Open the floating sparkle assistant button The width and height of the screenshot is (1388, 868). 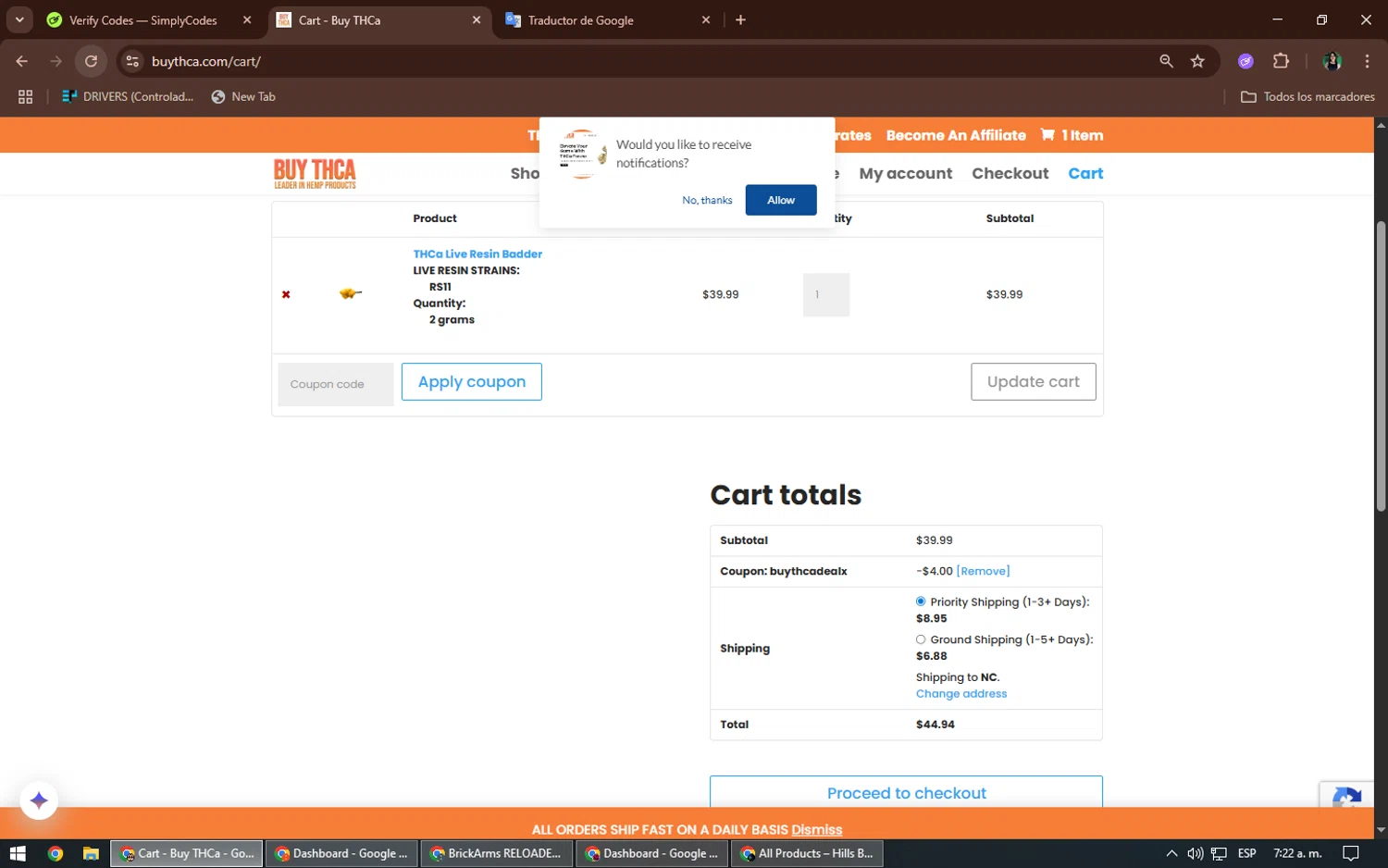(39, 800)
